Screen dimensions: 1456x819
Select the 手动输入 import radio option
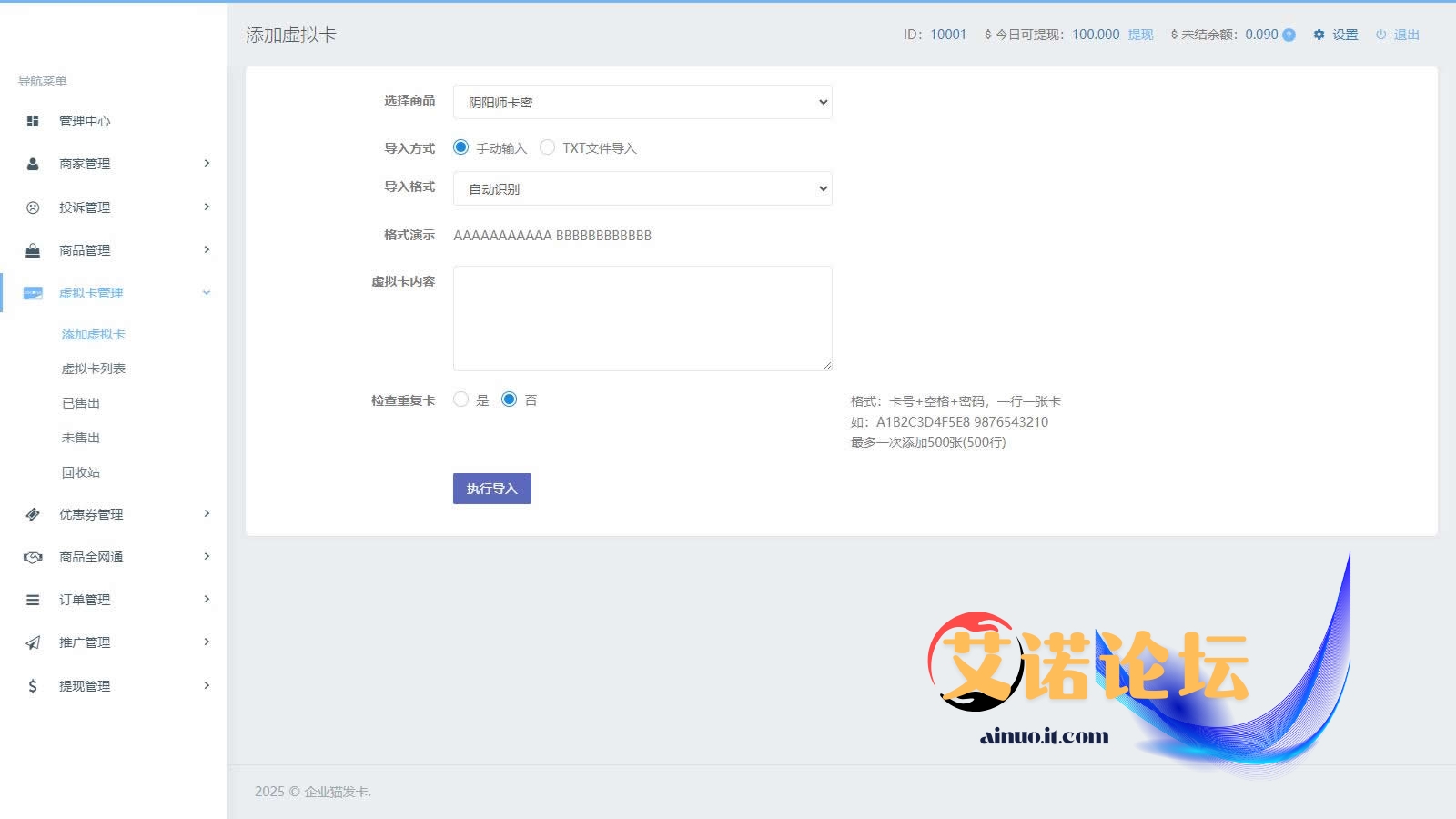461,147
